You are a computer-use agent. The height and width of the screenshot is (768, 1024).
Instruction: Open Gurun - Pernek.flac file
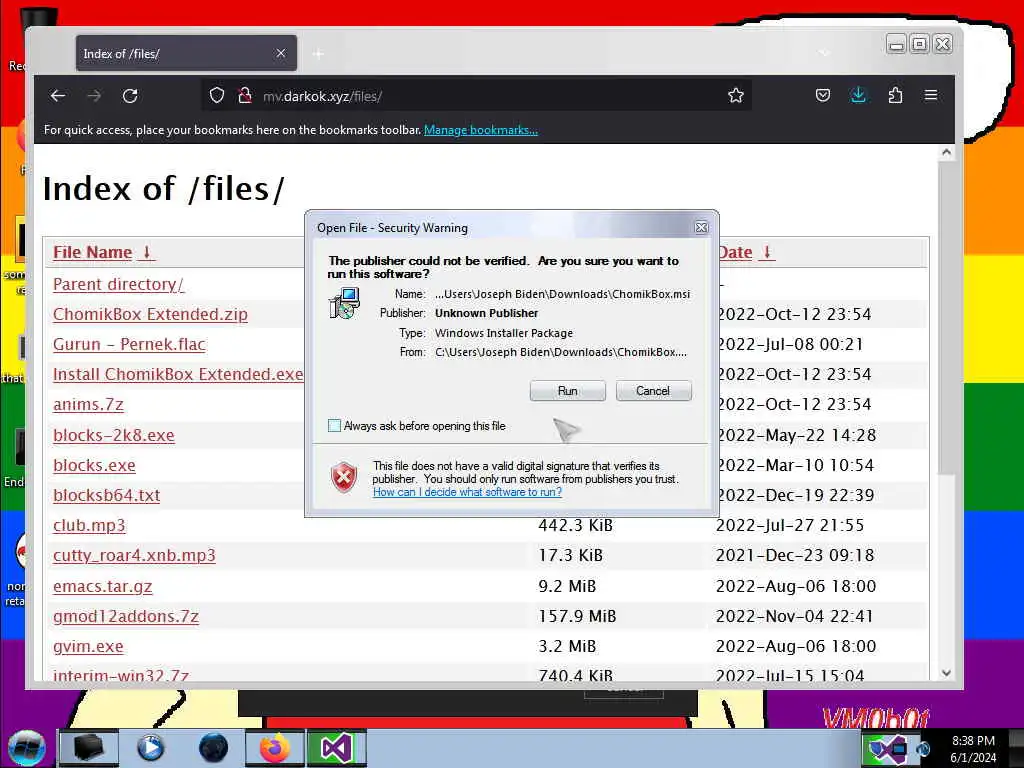[129, 344]
